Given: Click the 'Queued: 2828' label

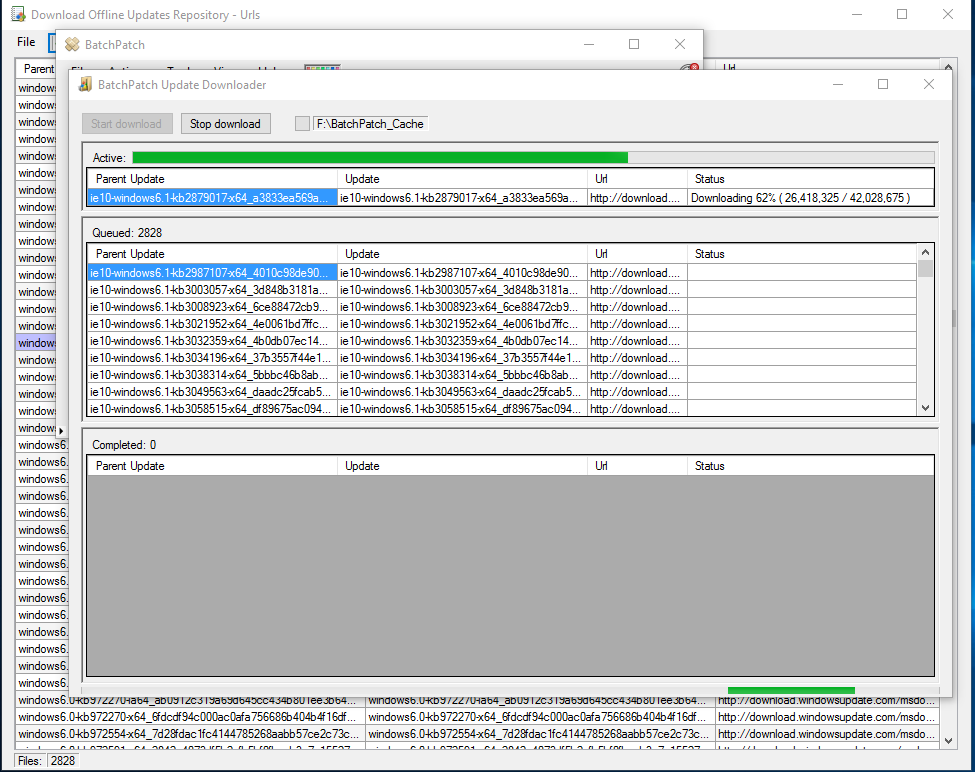Looking at the screenshot, I should click(127, 233).
